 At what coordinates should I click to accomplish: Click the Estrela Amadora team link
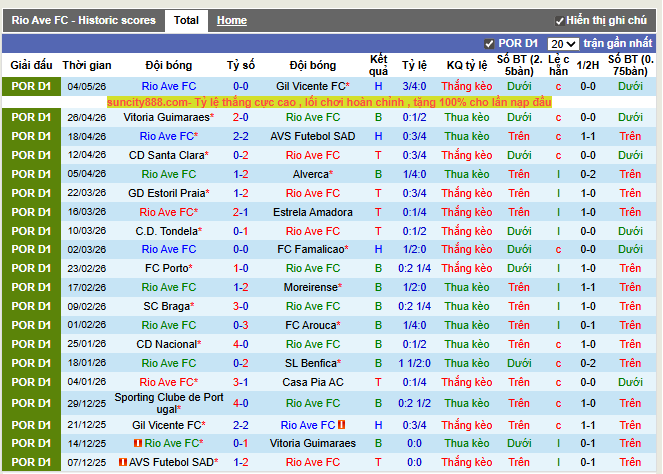[312, 212]
